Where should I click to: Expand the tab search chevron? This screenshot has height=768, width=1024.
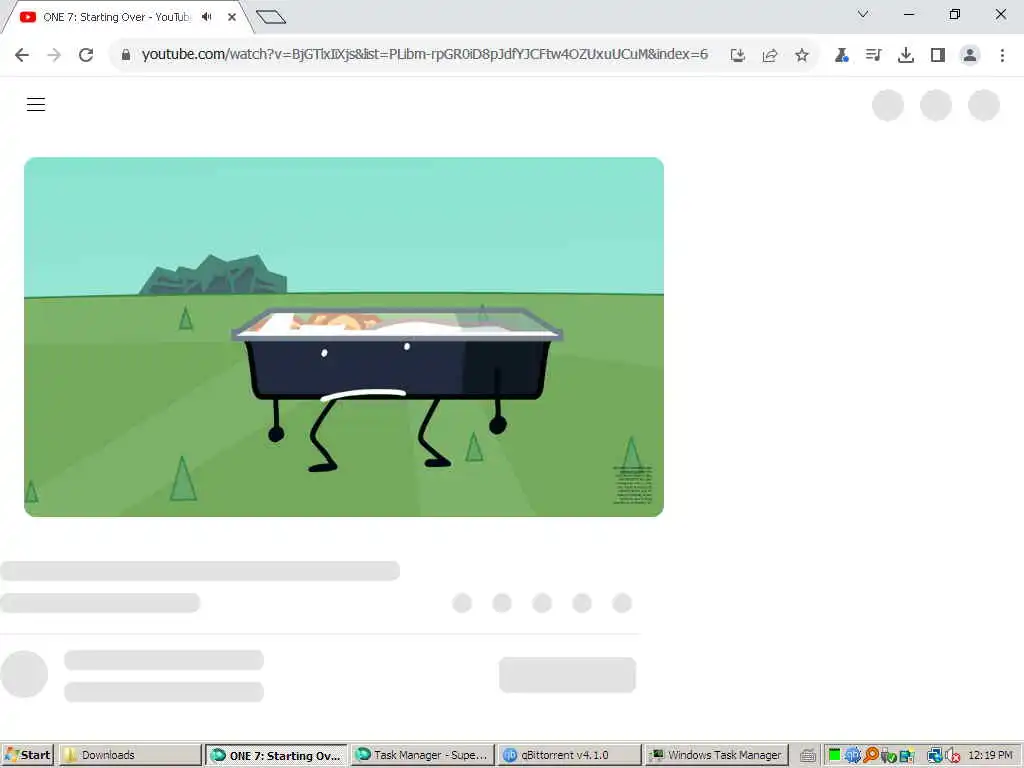click(863, 14)
